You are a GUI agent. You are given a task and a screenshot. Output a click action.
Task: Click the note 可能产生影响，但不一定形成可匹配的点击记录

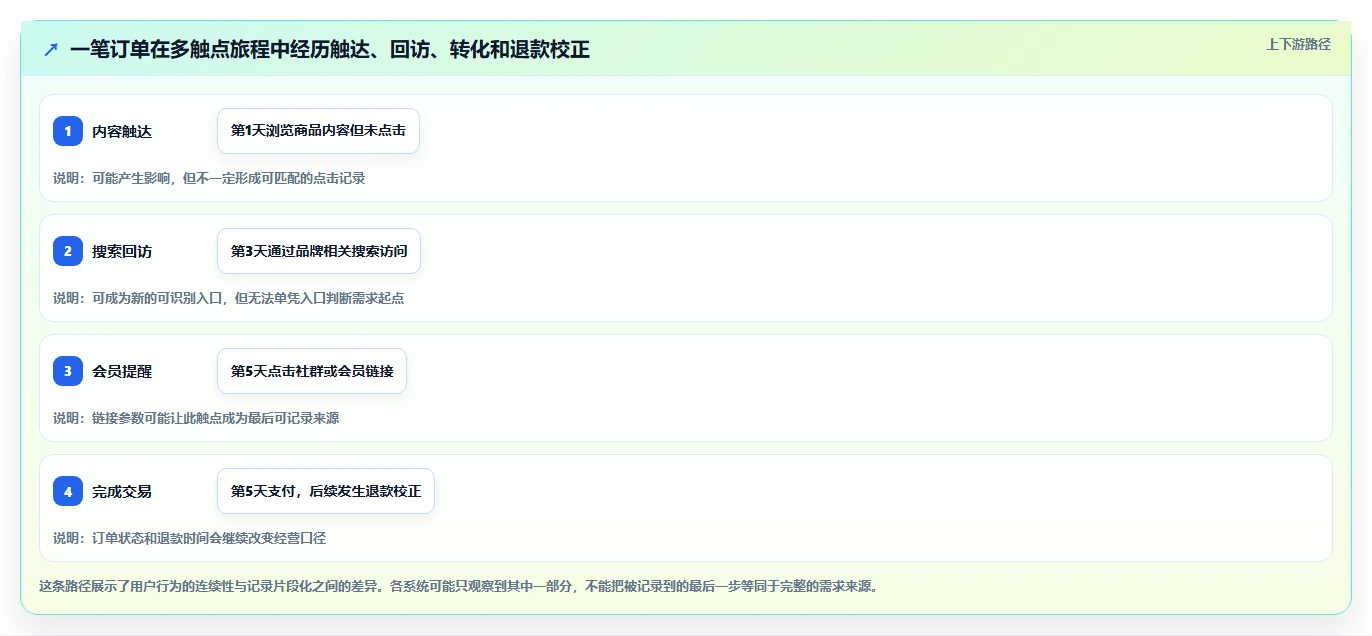[209, 178]
